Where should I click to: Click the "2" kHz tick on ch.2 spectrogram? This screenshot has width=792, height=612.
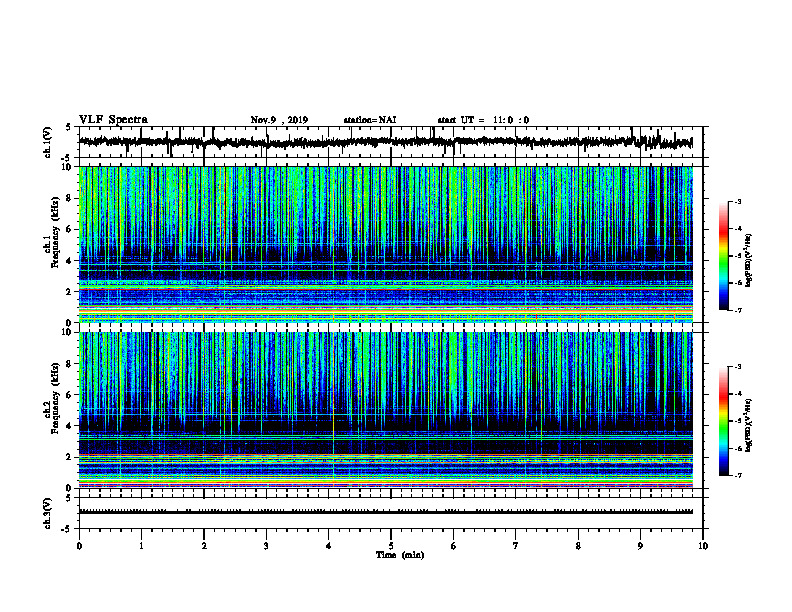click(x=70, y=457)
